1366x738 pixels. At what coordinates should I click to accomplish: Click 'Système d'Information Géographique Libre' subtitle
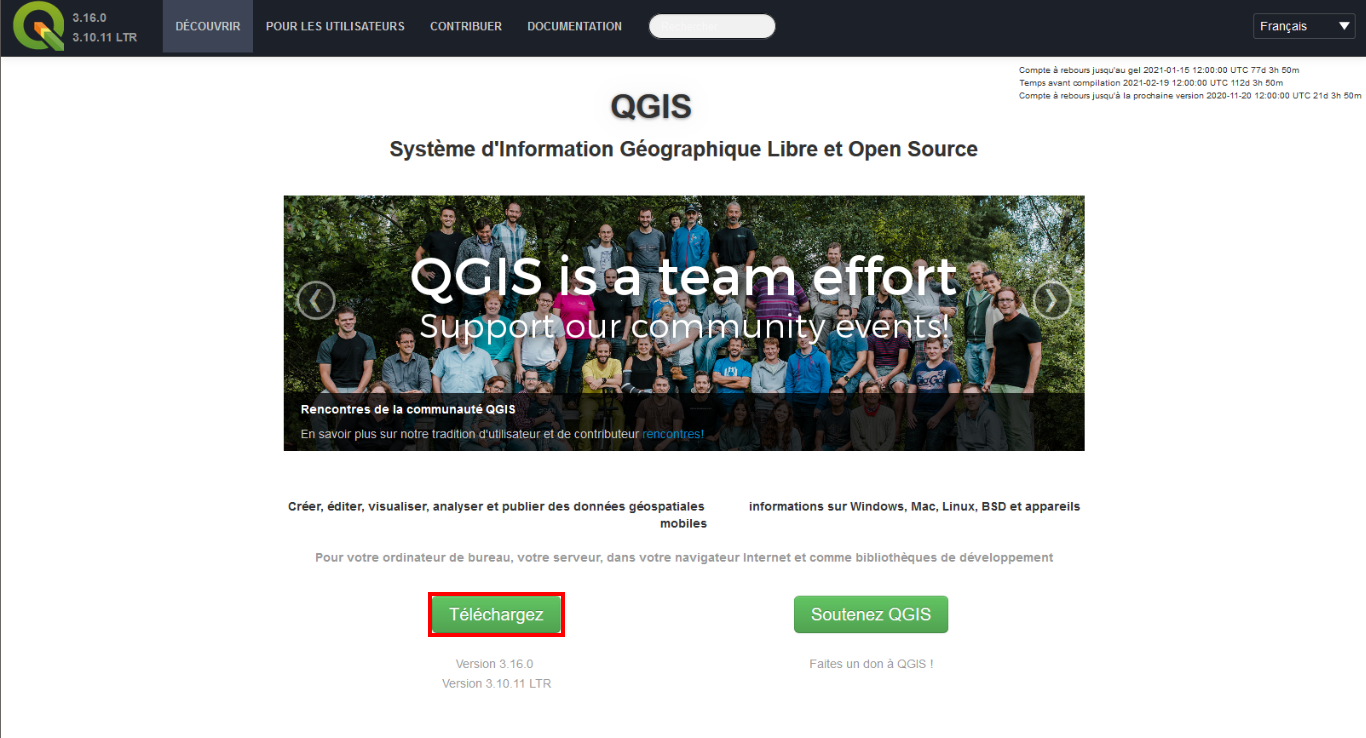click(x=683, y=149)
